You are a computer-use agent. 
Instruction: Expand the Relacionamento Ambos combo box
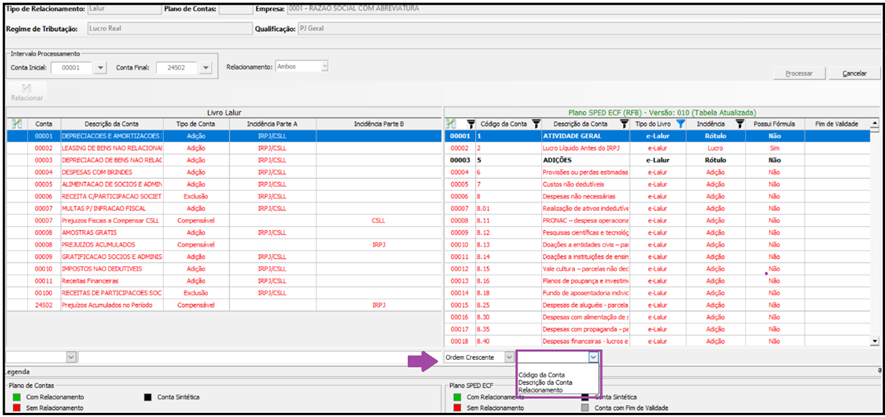click(324, 67)
